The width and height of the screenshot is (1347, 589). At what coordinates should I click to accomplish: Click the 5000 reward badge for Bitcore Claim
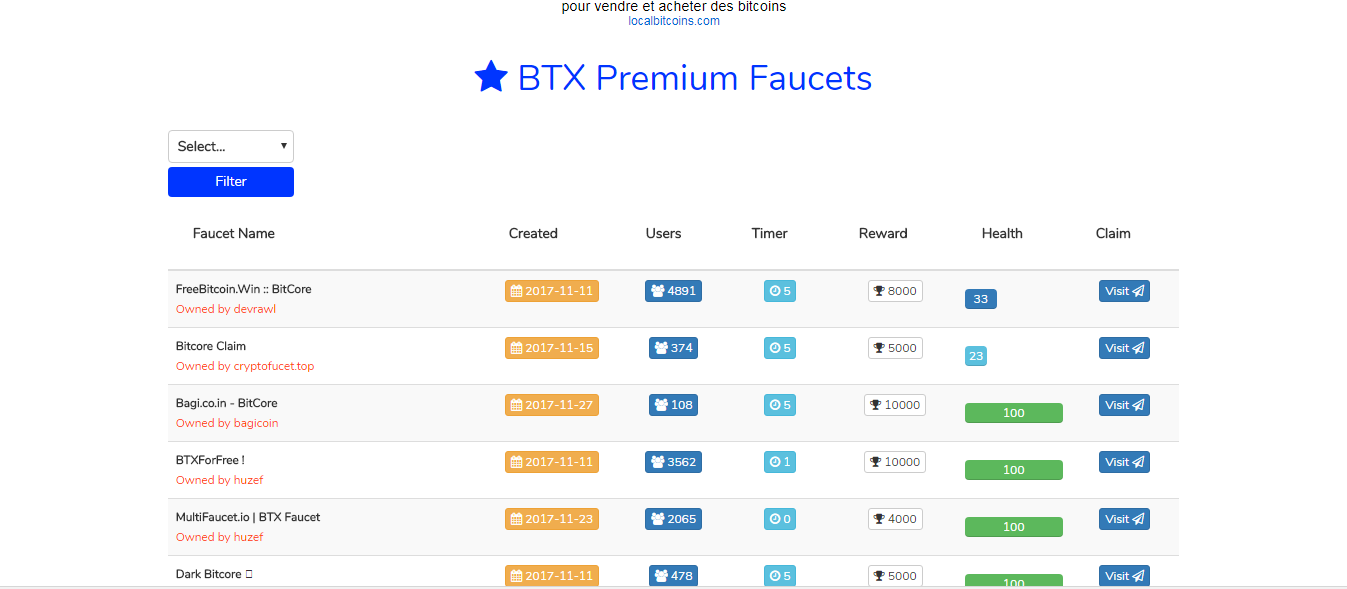click(x=895, y=348)
